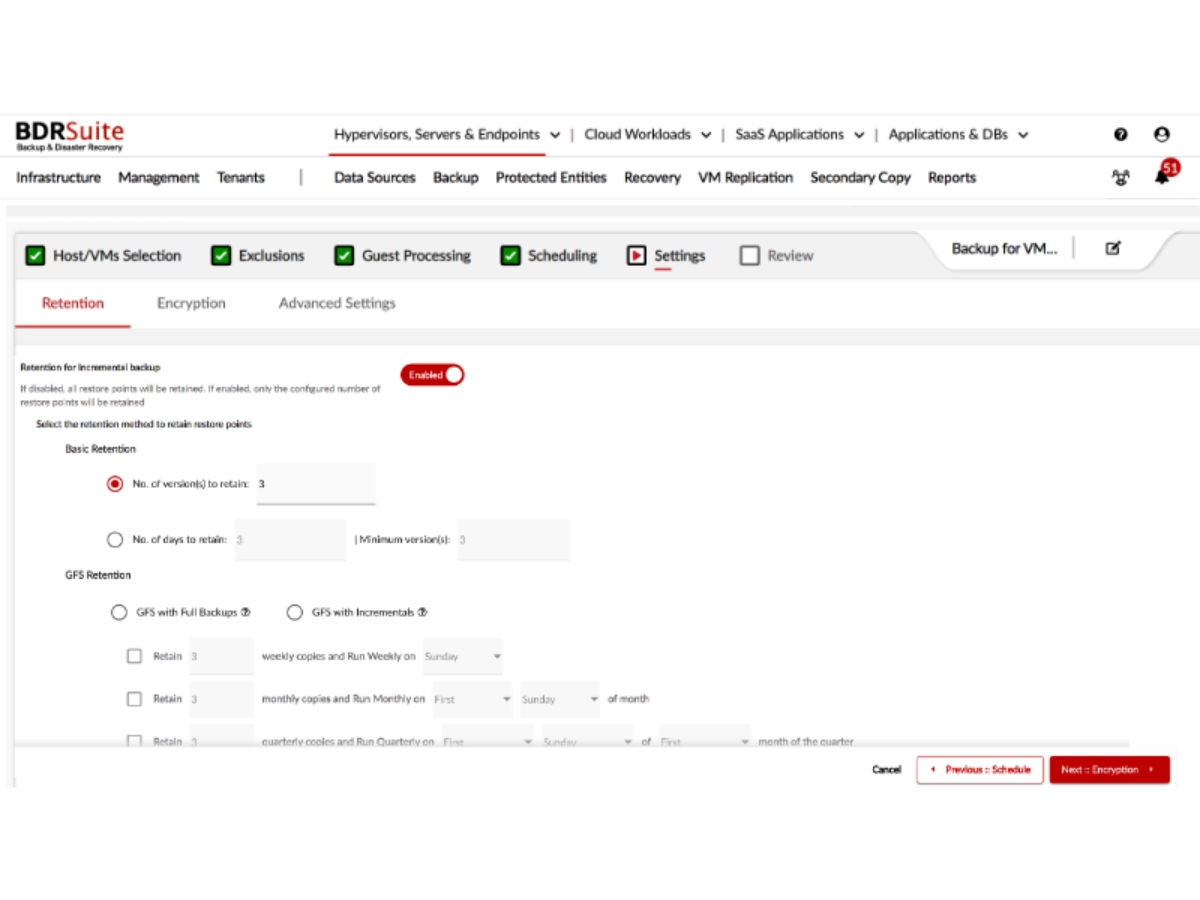1200x900 pixels.
Task: Open the help question mark icon
Action: click(x=1121, y=134)
